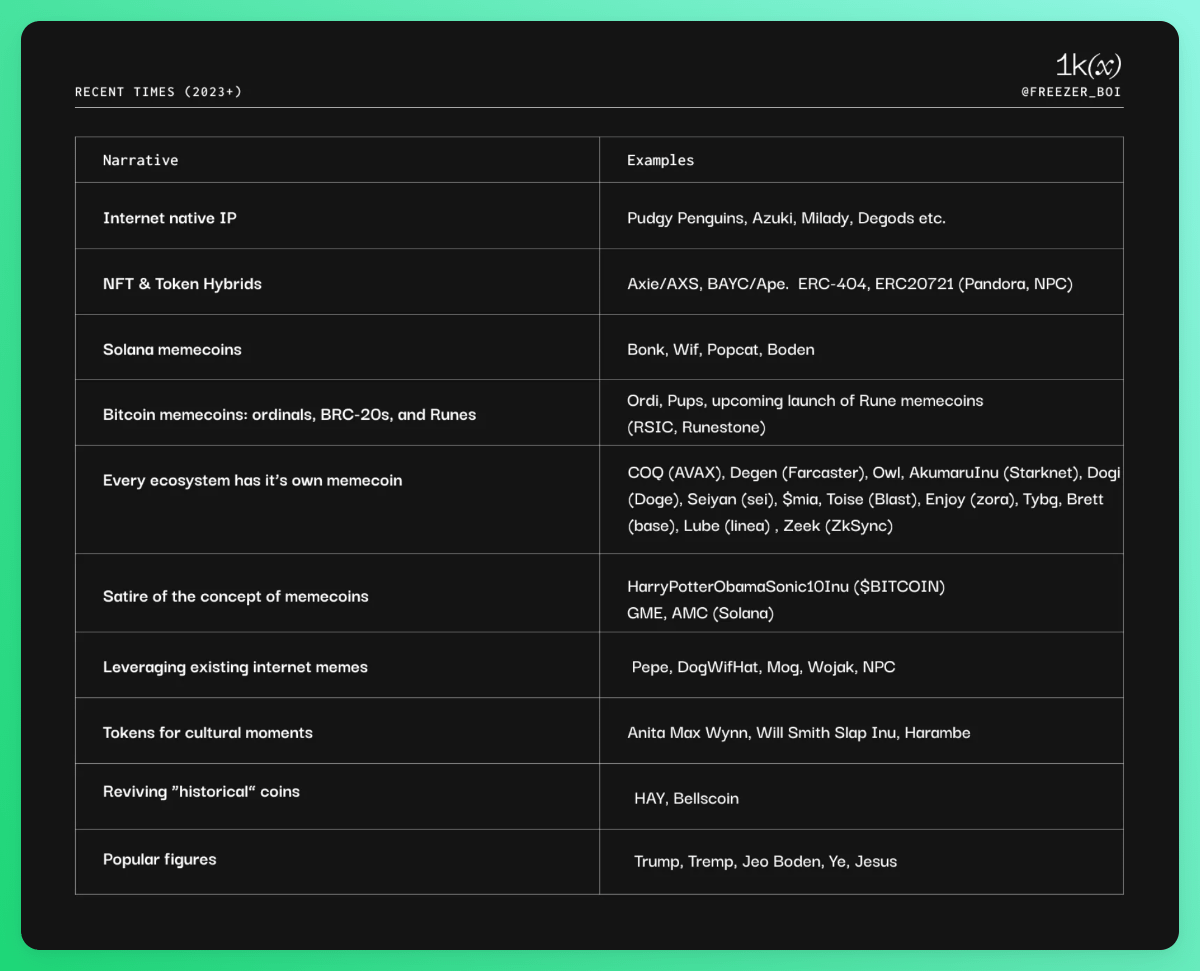This screenshot has width=1200, height=971.
Task: Click the COQ (AVAX), Degen examples cell
Action: click(865, 499)
